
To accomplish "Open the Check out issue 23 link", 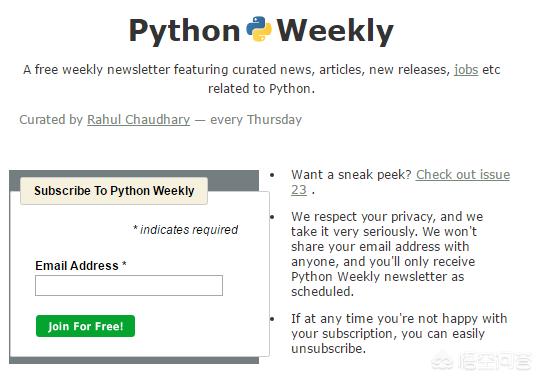I will click(x=400, y=182).
